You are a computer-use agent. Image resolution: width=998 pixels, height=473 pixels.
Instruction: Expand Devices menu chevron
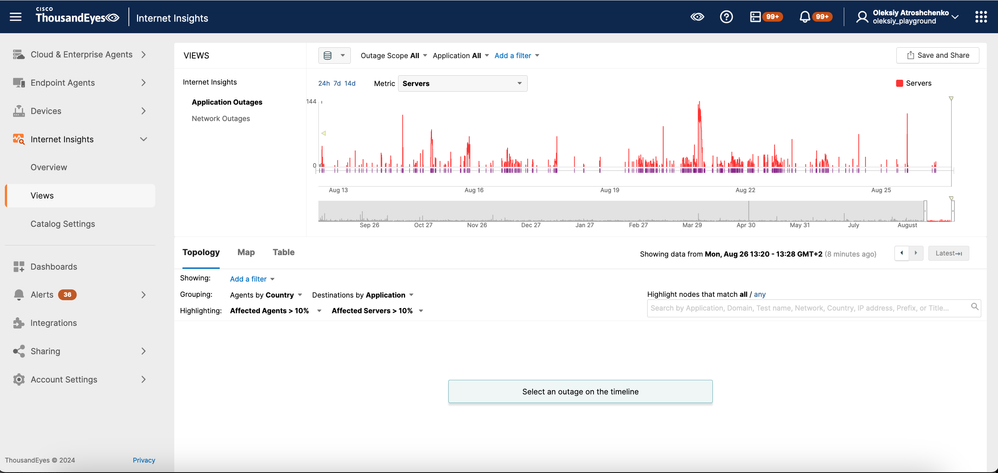[x=143, y=111]
